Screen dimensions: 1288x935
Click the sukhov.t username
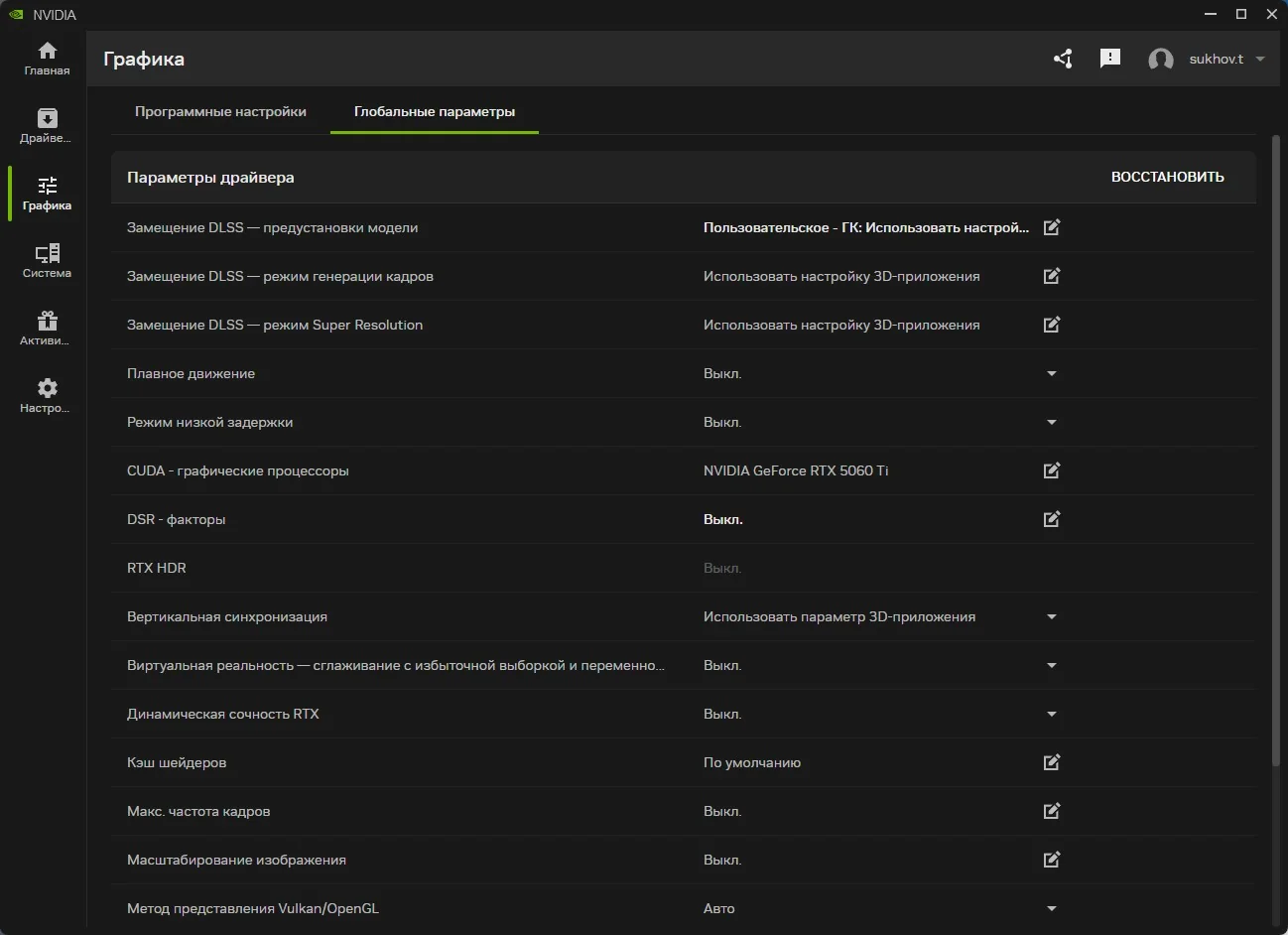tap(1217, 59)
